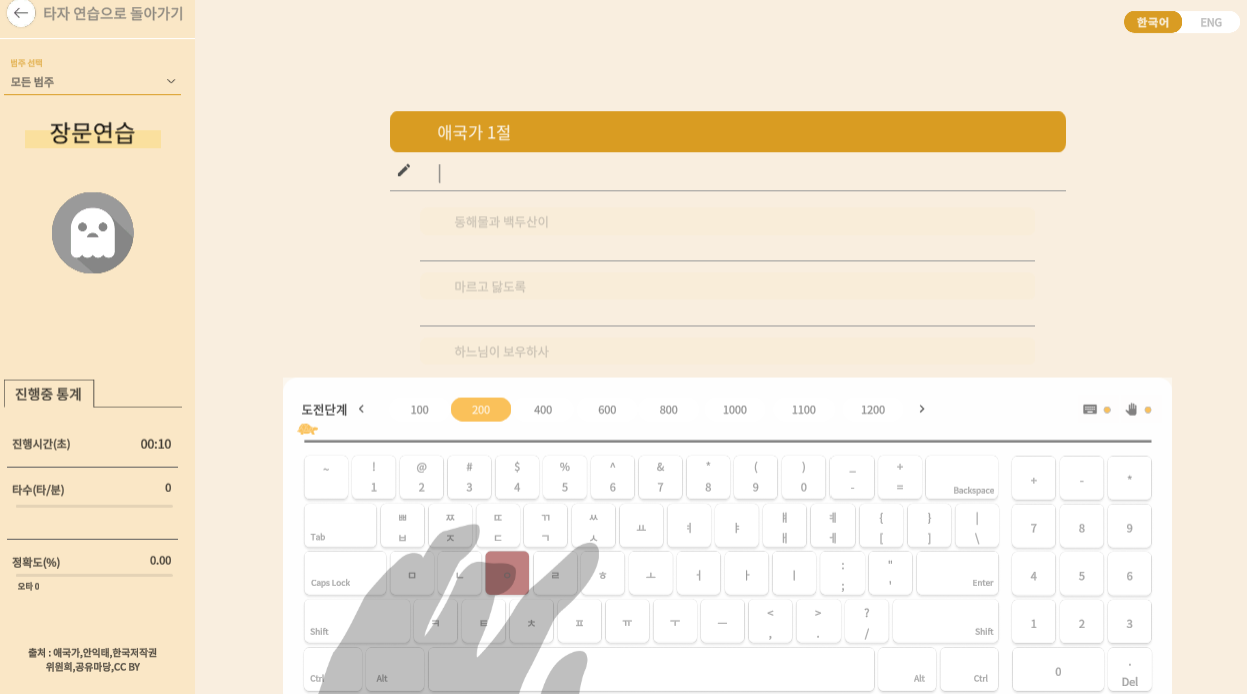This screenshot has width=1247, height=694.
Task: Click the ghost avatar image
Action: coord(92,233)
